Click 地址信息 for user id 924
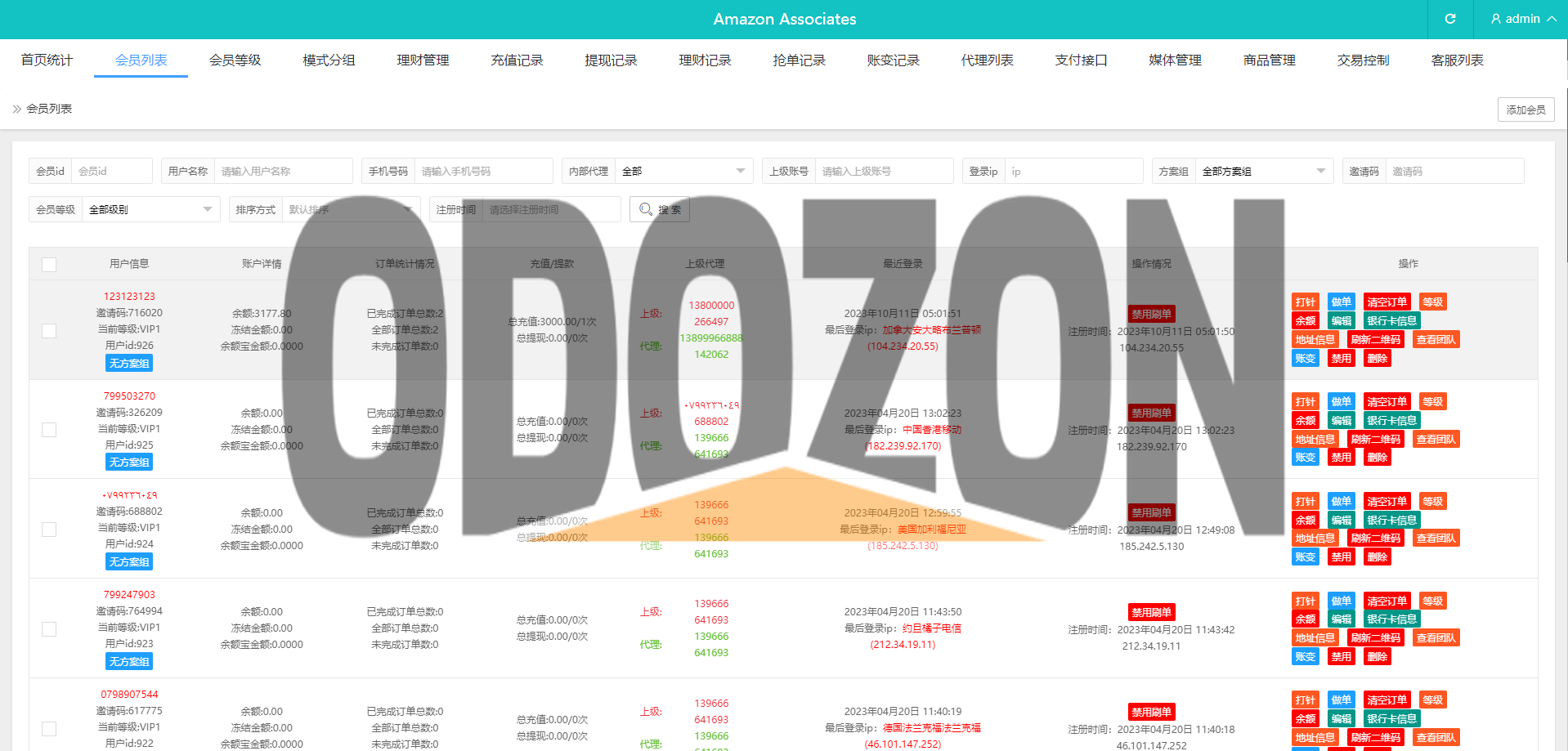The height and width of the screenshot is (751, 1568). pyautogui.click(x=1315, y=538)
